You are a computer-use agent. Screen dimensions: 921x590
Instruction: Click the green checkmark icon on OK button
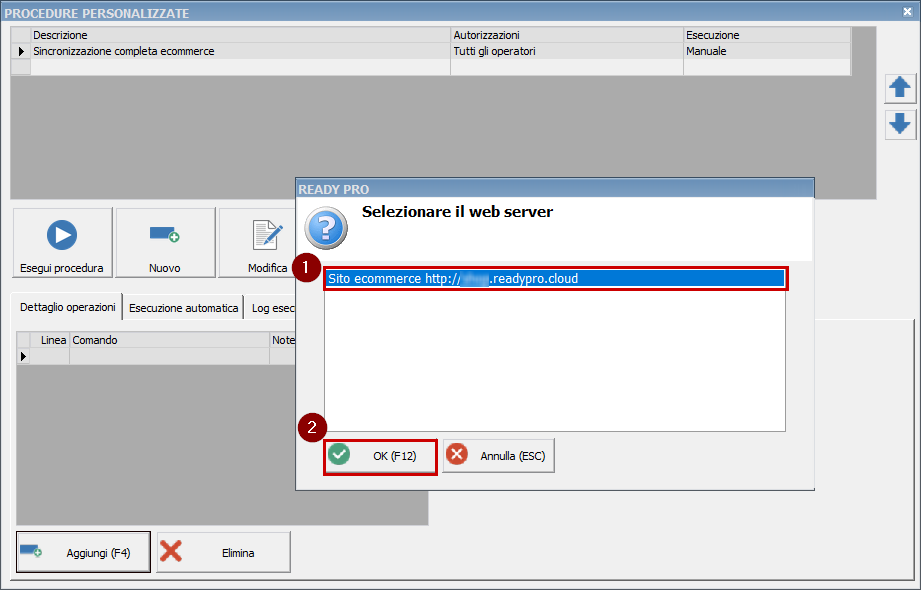[x=340, y=454]
